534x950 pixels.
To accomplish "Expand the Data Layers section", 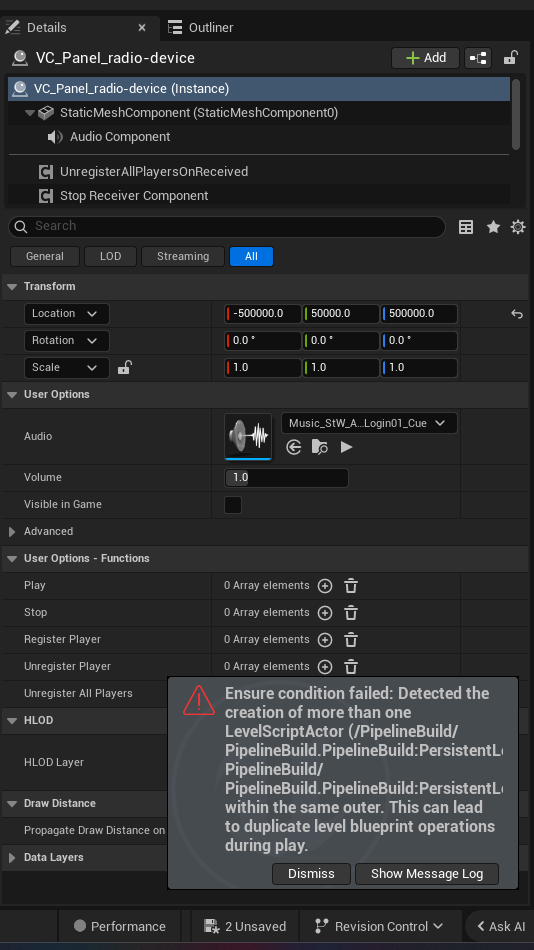I will click(x=12, y=858).
